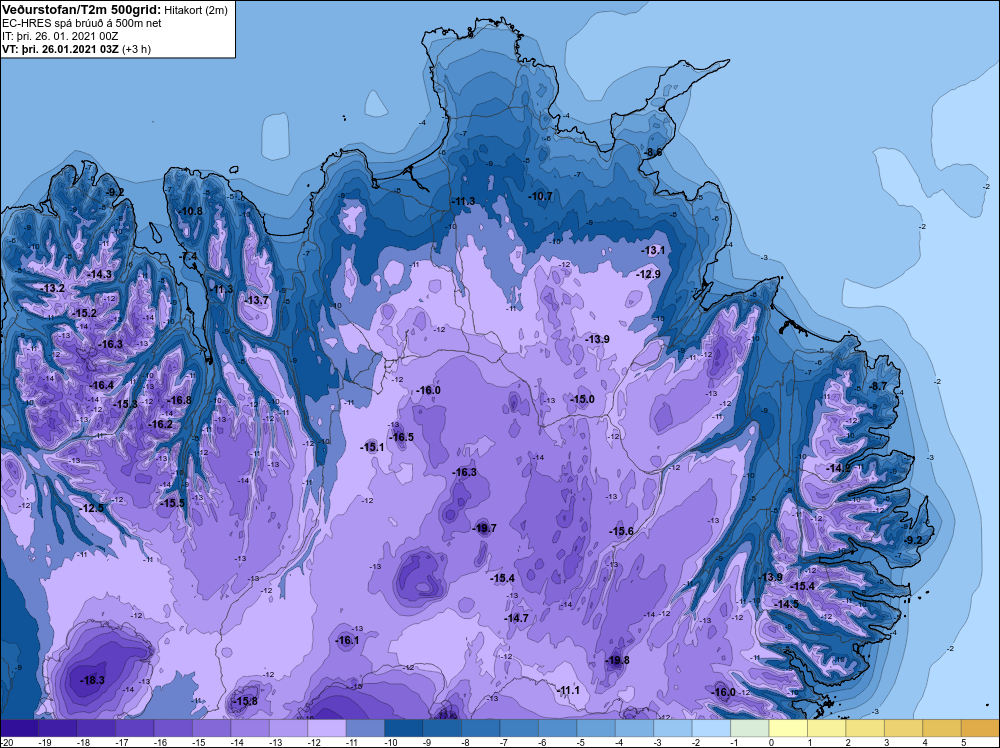
Task: Click the -16.1 temperature value
Action: pyautogui.click(x=347, y=640)
